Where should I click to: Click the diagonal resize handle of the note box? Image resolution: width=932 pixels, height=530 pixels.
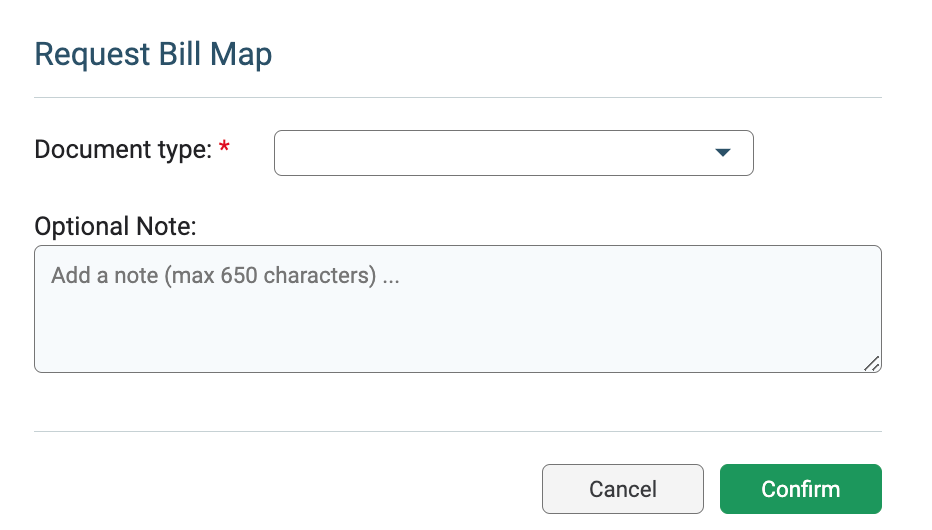coord(871,364)
